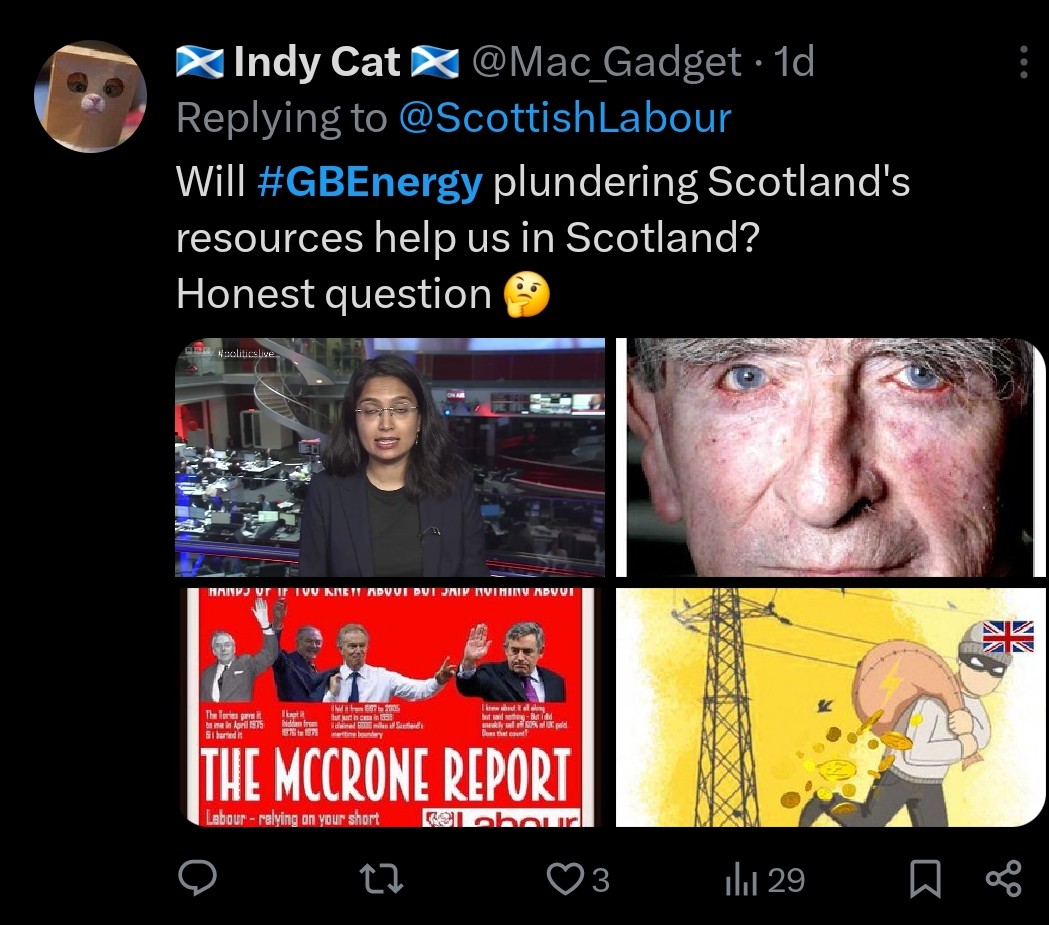Tap the view count number 29
The height and width of the screenshot is (925, 1049).
[786, 880]
